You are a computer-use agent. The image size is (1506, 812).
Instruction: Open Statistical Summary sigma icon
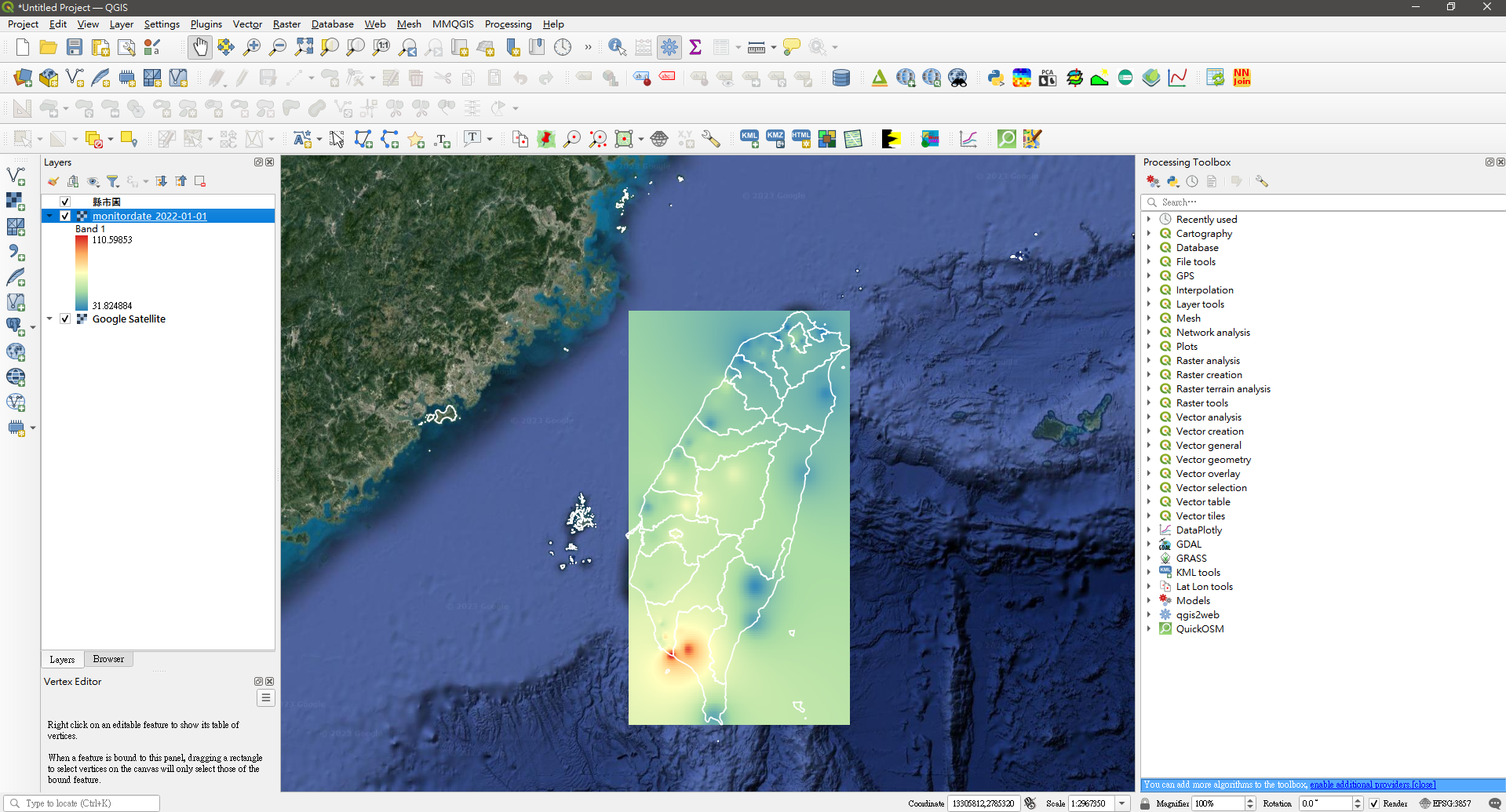point(695,47)
